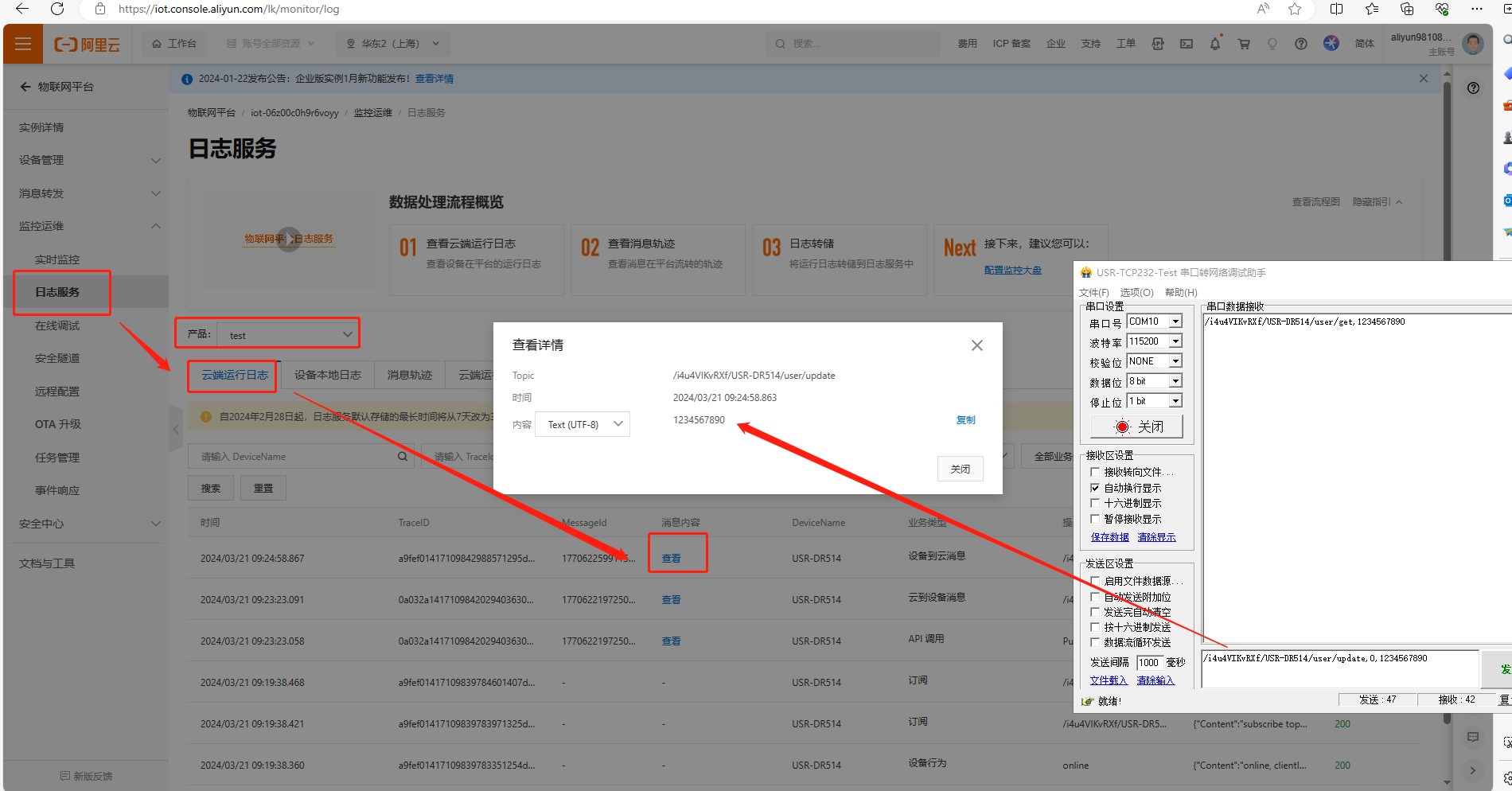
Task: Switch to 设备本地日志 tab
Action: [327, 375]
